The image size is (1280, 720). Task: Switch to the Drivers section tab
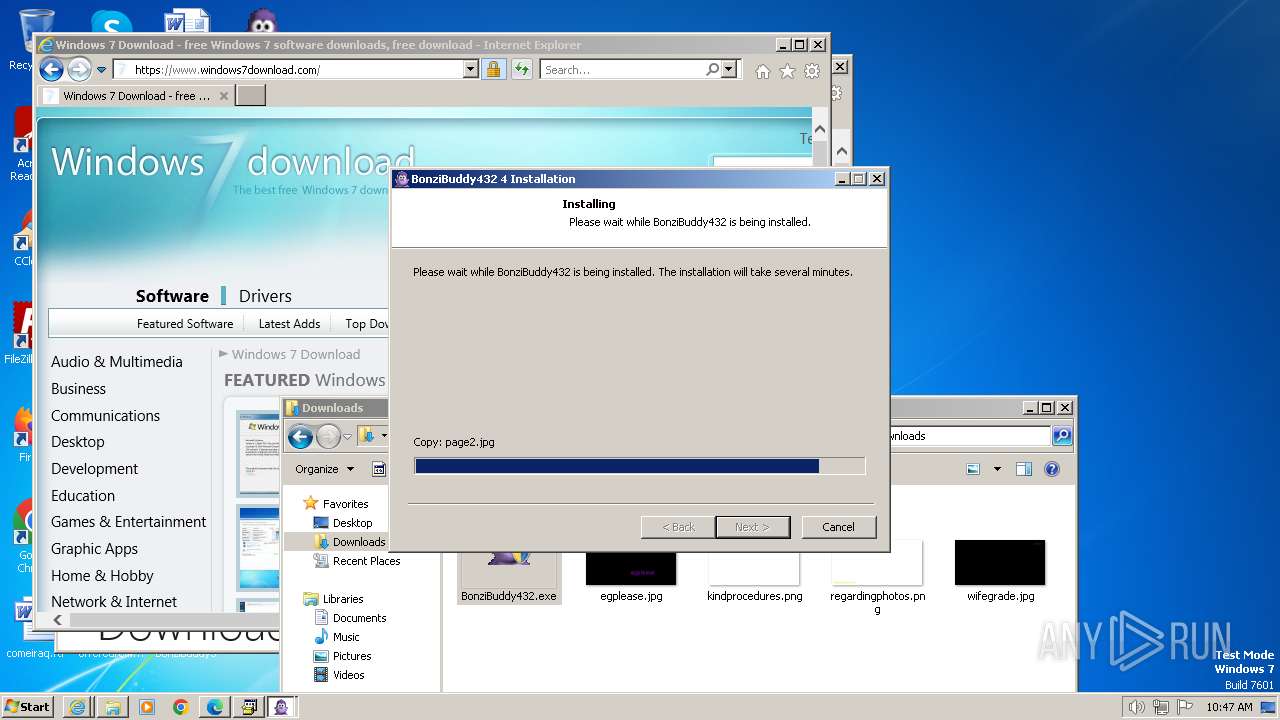265,296
